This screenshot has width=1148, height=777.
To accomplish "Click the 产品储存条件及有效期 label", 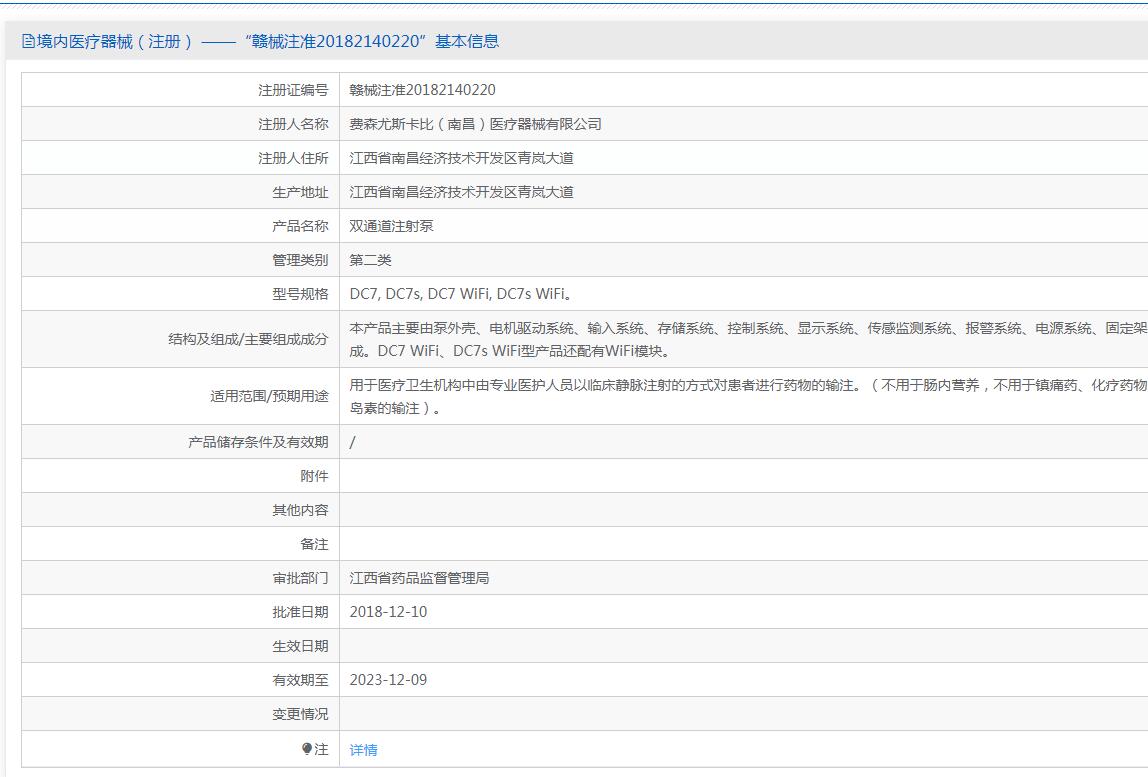I will coord(258,442).
